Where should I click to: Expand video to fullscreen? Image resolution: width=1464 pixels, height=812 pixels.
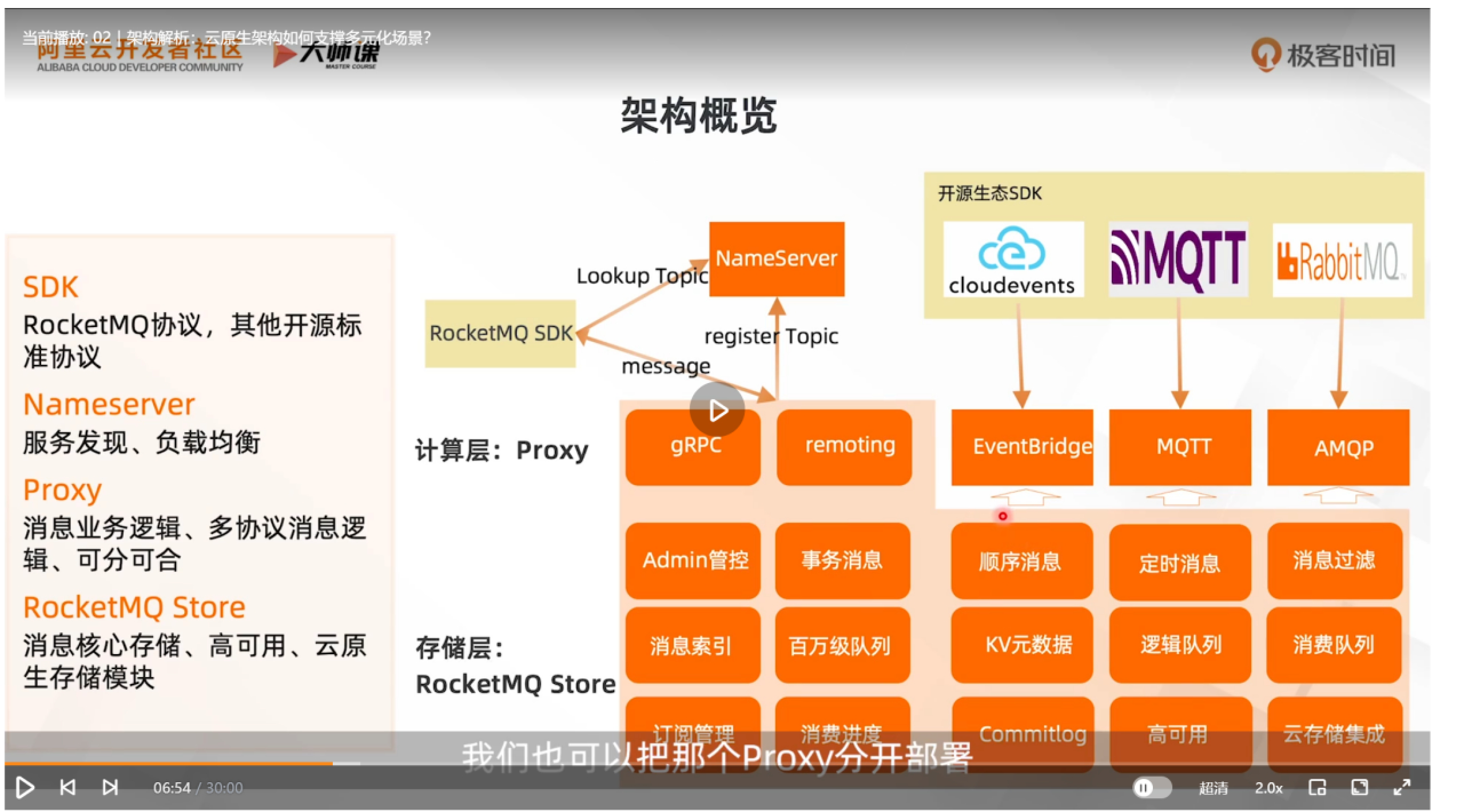point(1402,787)
